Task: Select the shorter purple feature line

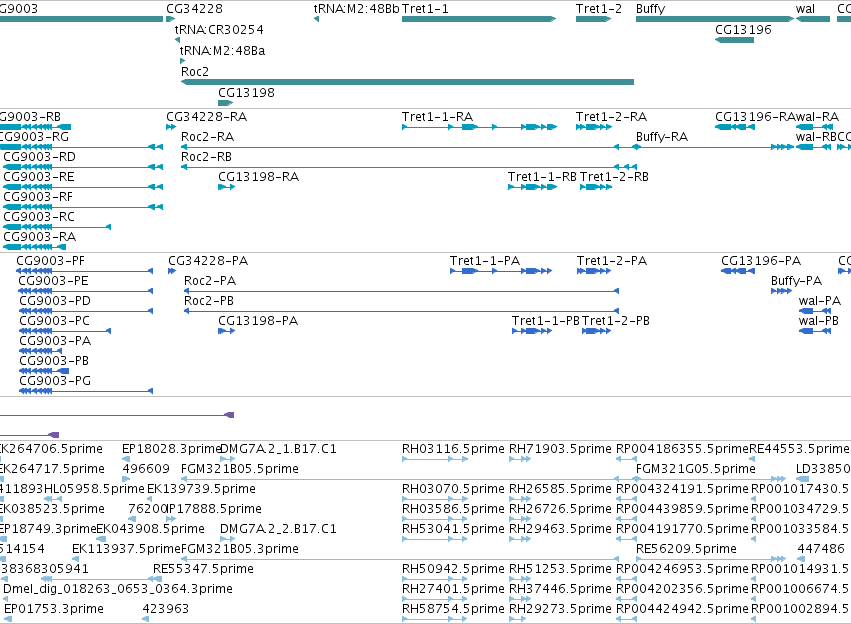Action: [x=29, y=435]
